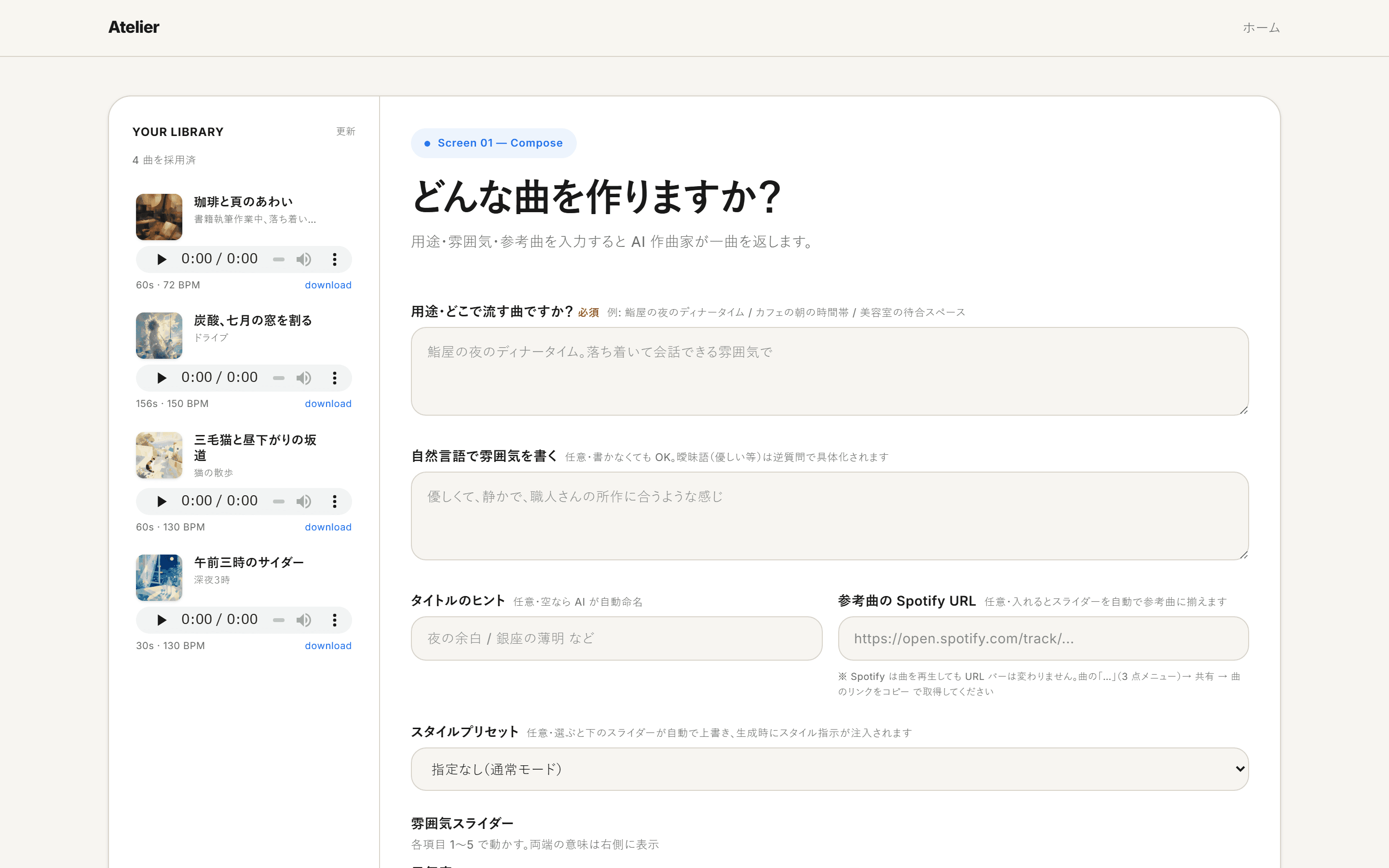This screenshot has width=1389, height=868.
Task: Click the 156s · 150 BPM info text
Action: pos(172,404)
